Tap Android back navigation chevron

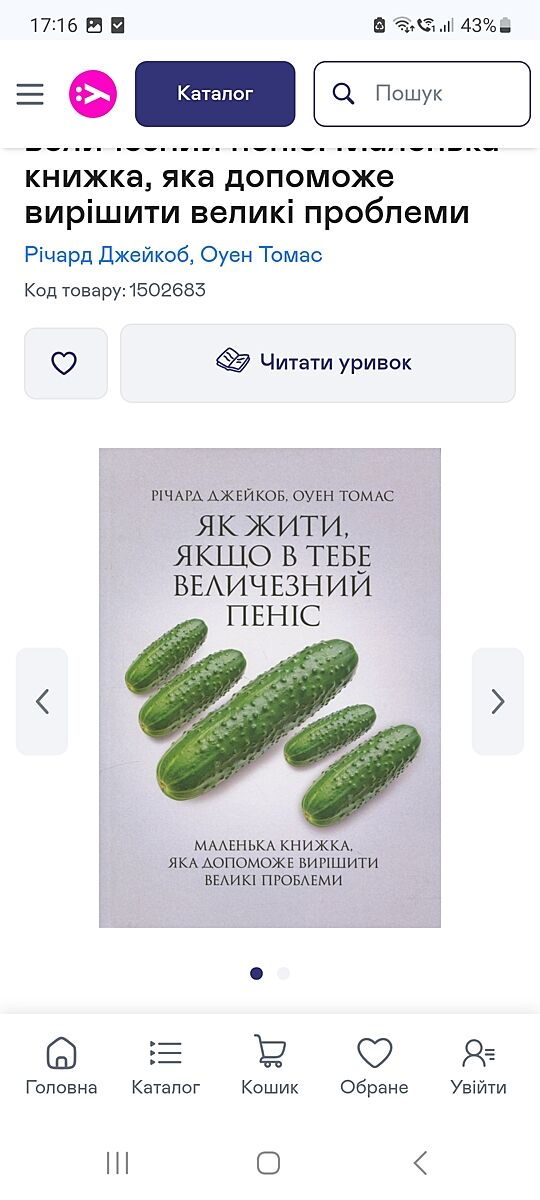420,1162
